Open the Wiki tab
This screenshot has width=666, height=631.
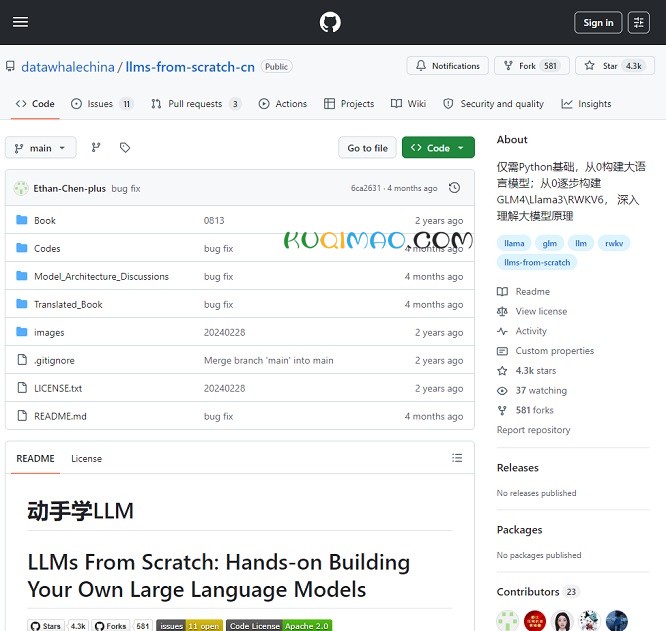(408, 104)
